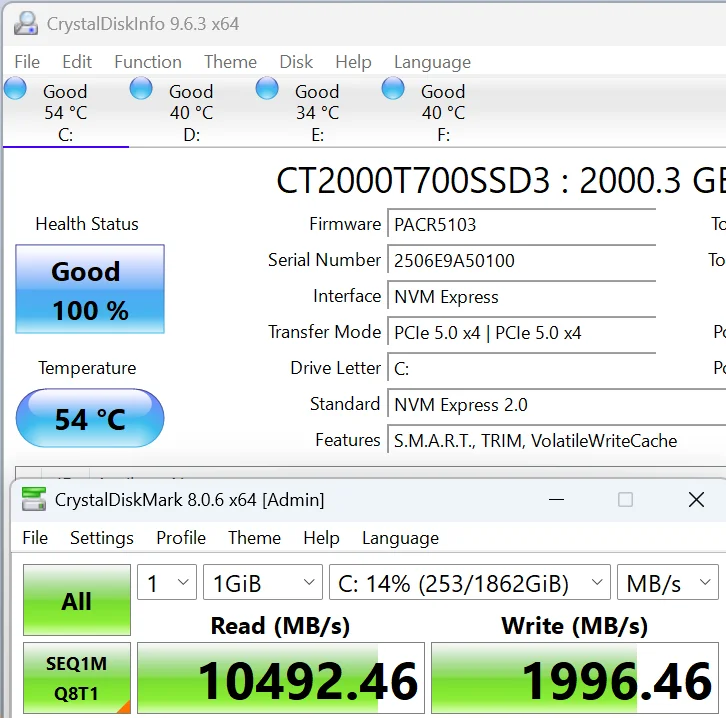Click the Drive Letter field C:
Image resolution: width=726 pixels, height=718 pixels.
[x=522, y=369]
